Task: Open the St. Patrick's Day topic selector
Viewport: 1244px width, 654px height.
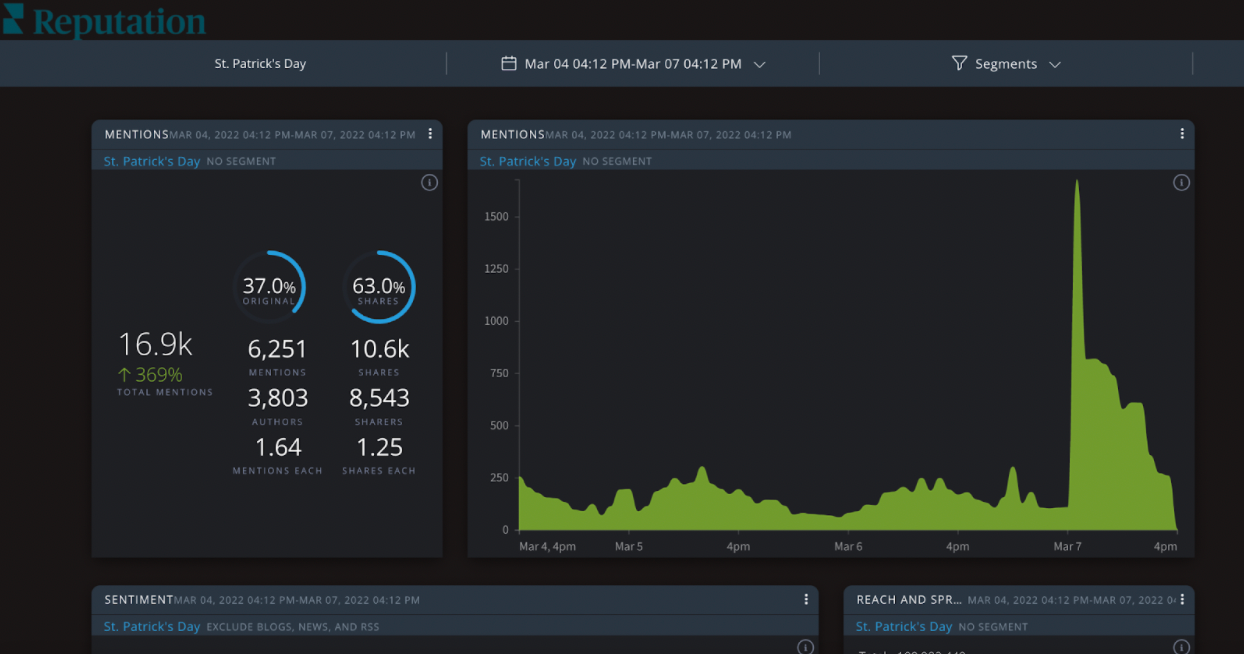Action: (260, 64)
